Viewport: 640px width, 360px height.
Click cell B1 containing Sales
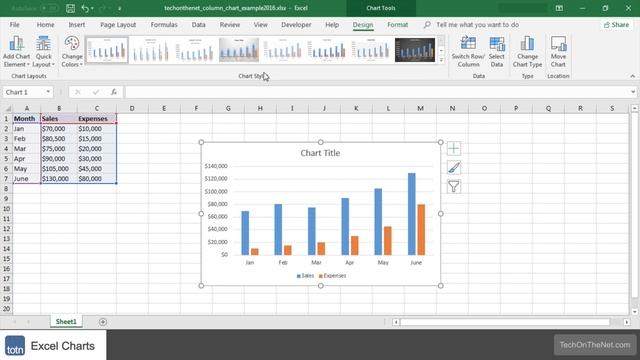pos(59,118)
